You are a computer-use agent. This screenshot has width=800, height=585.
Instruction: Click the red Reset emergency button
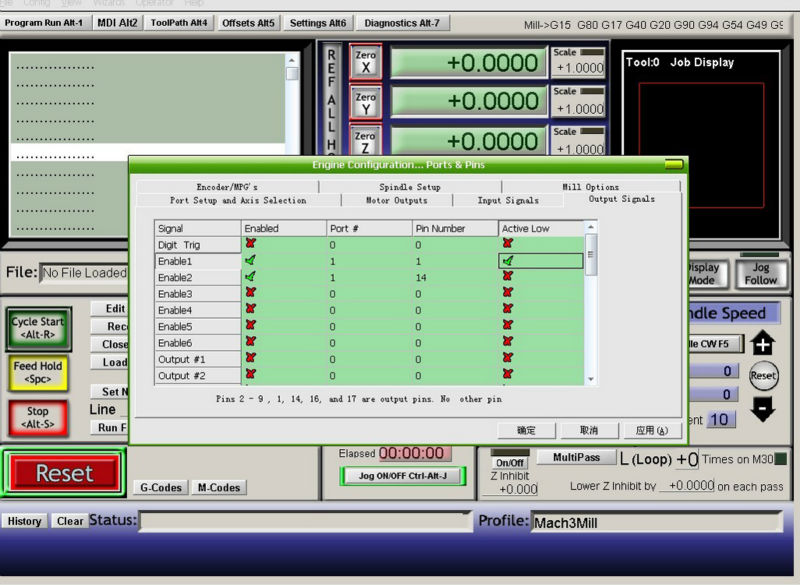64,473
